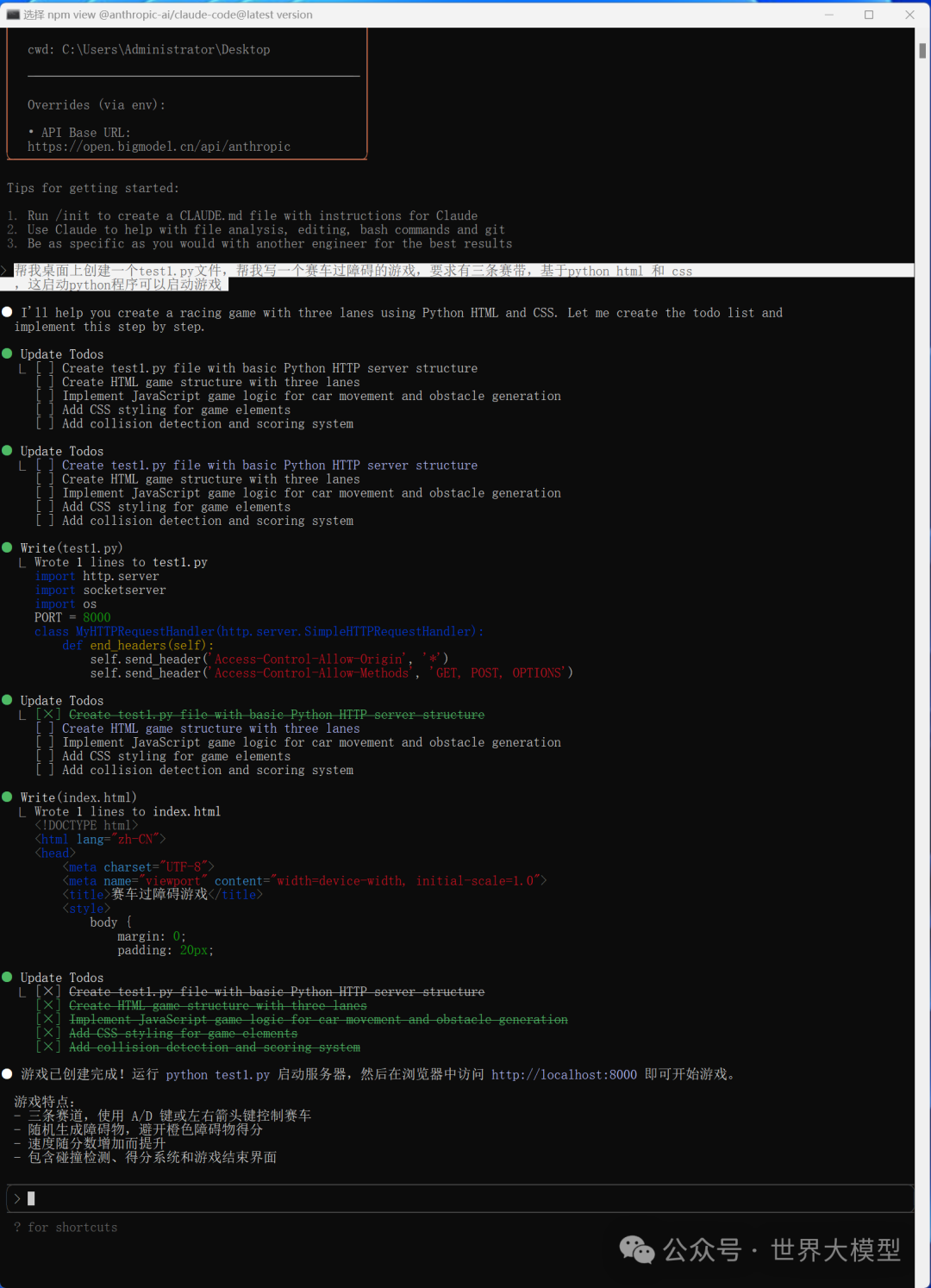Click the [X] box beside struck-out "Add CSS styling"
The width and height of the screenshot is (931, 1288).
pos(48,1033)
